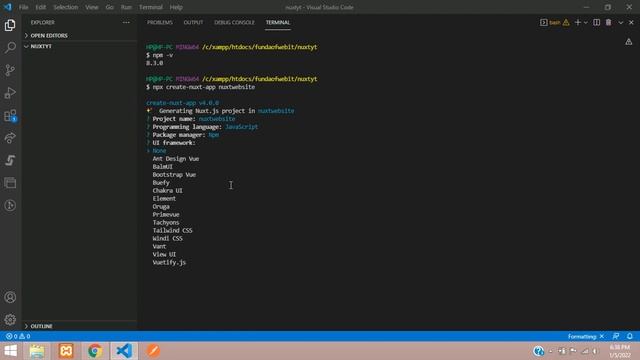Click the highlighted 'None' option
This screenshot has width=640, height=360.
pyautogui.click(x=159, y=151)
